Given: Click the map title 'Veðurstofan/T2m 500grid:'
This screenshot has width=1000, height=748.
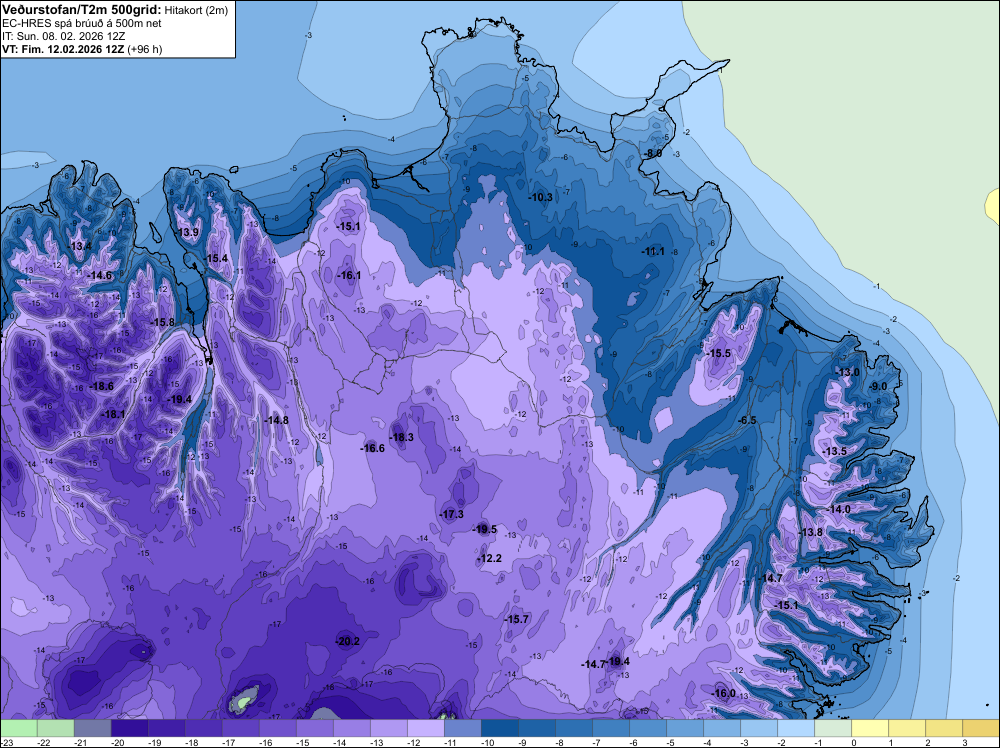Looking at the screenshot, I should tap(82, 9).
